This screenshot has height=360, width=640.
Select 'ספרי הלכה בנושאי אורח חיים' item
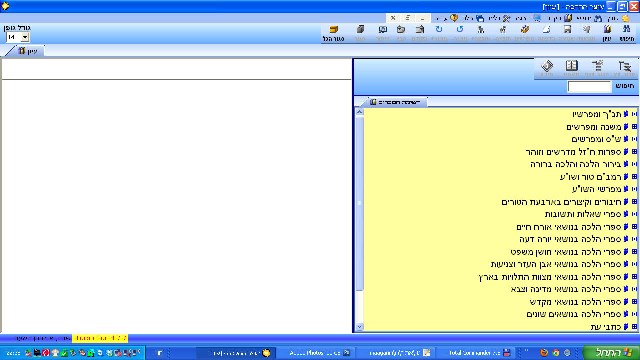click(569, 227)
